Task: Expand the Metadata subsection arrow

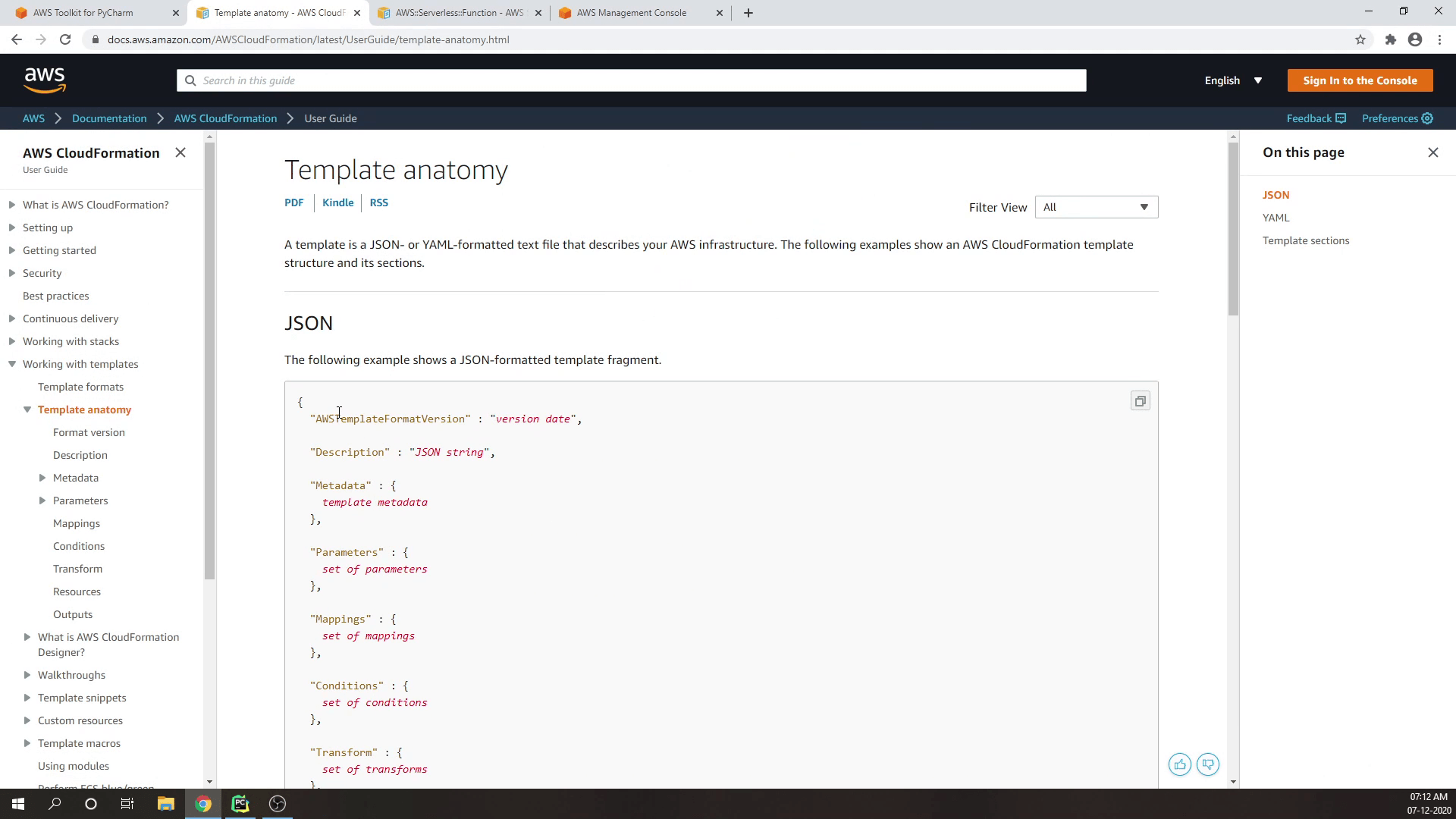Action: point(42,478)
